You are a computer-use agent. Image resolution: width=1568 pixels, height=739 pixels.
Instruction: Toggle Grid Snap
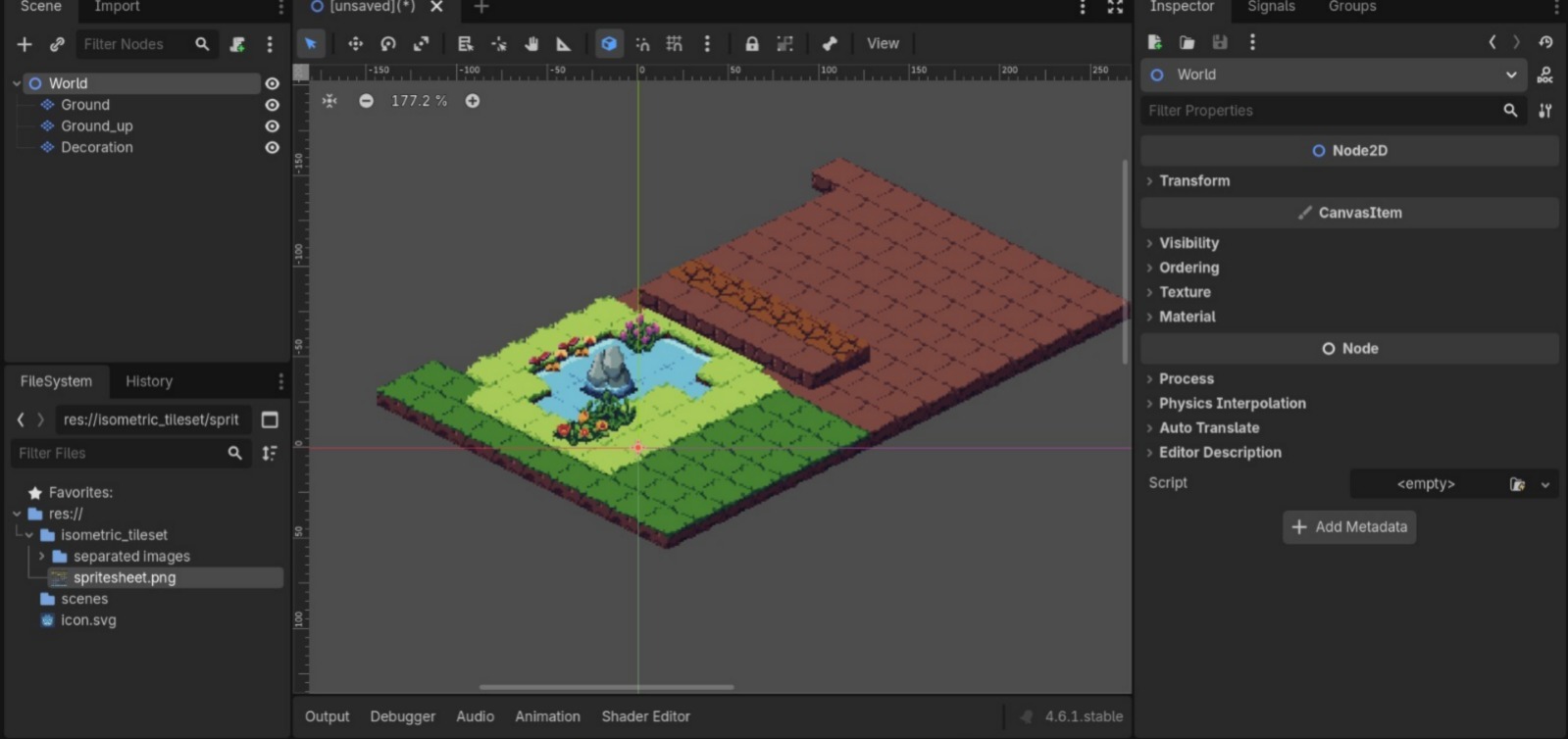(675, 43)
